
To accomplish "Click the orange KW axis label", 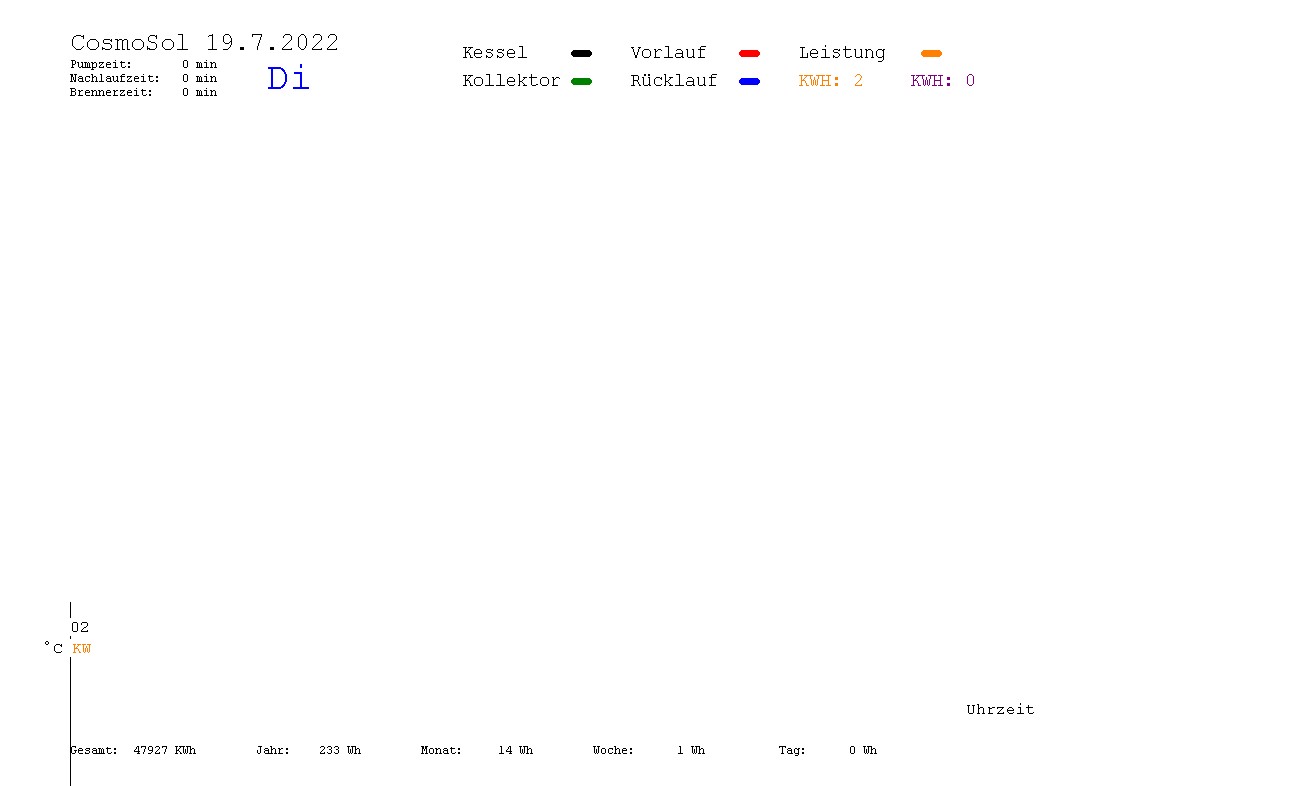I will pos(82,649).
